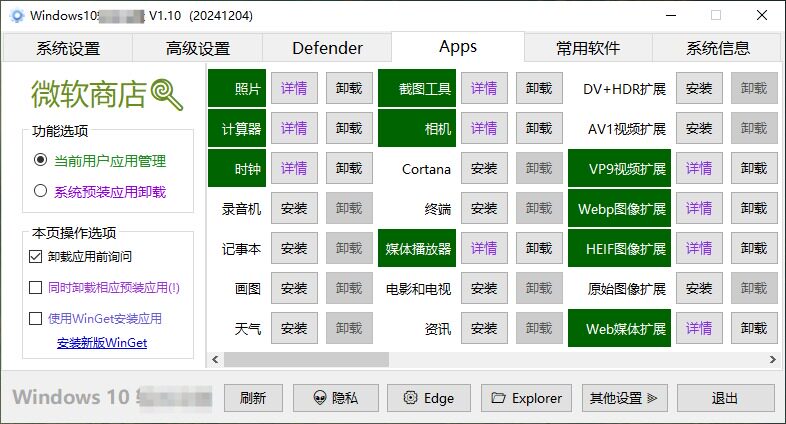Click the app icon in title bar
786x424 pixels.
click(x=17, y=16)
